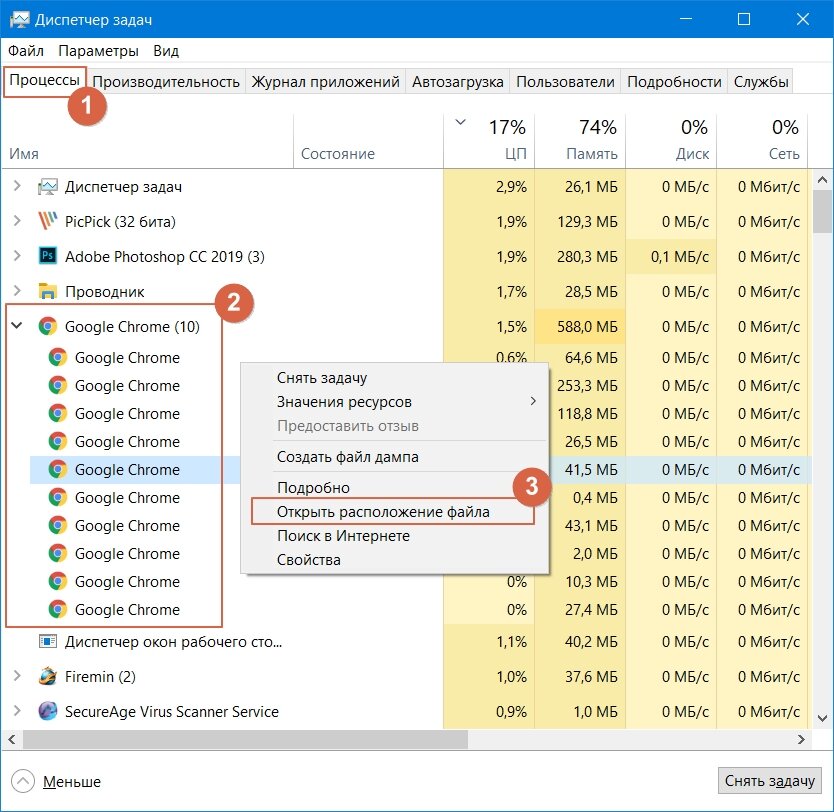
Task: Select the Диспетчер окон рабочего стола row name
Action: click(173, 642)
